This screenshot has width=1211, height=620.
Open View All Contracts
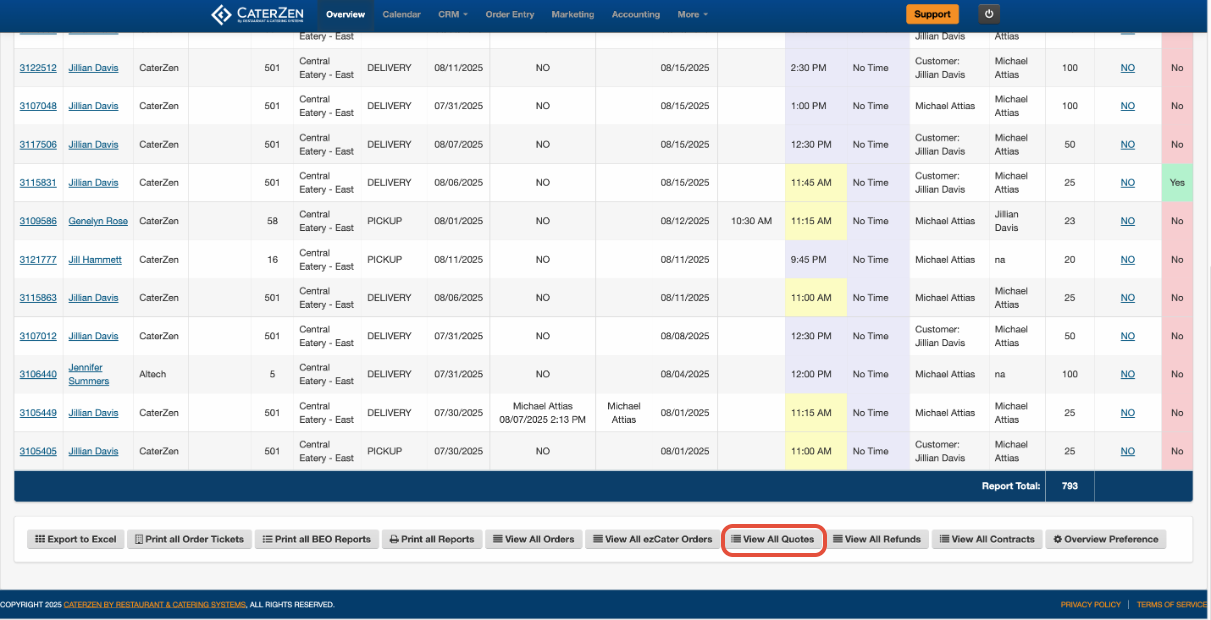(x=987, y=539)
